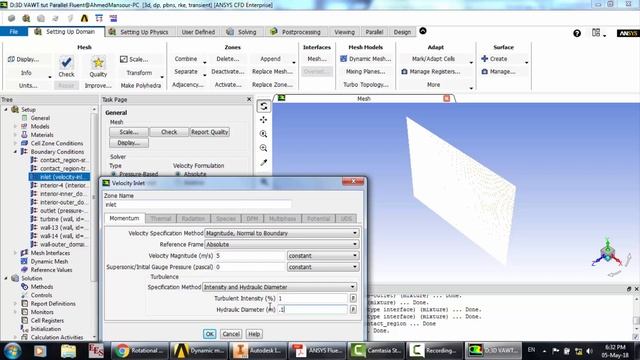Viewport: 640px width, 360px height.
Task: Open Supersonic/Initial Gauge Pressure constant dropdown
Action: [323, 267]
